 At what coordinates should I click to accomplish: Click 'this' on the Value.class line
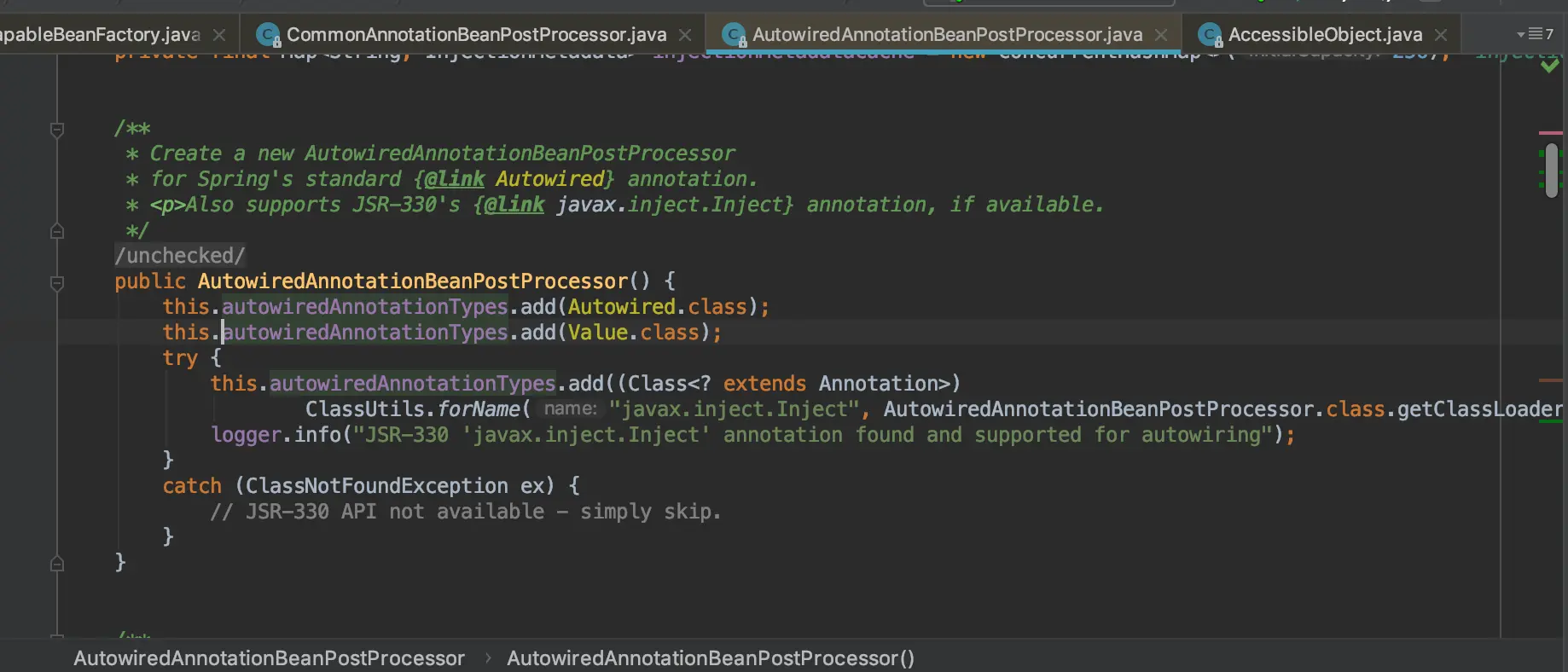[186, 333]
